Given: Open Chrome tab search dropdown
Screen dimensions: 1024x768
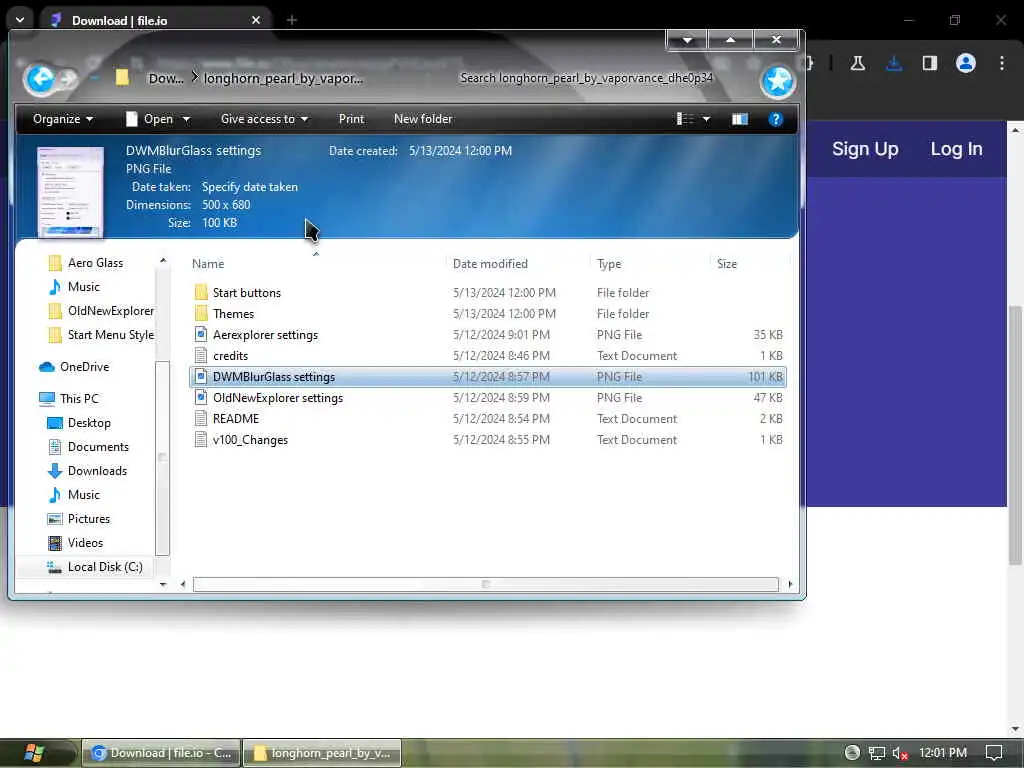Looking at the screenshot, I should (20, 20).
